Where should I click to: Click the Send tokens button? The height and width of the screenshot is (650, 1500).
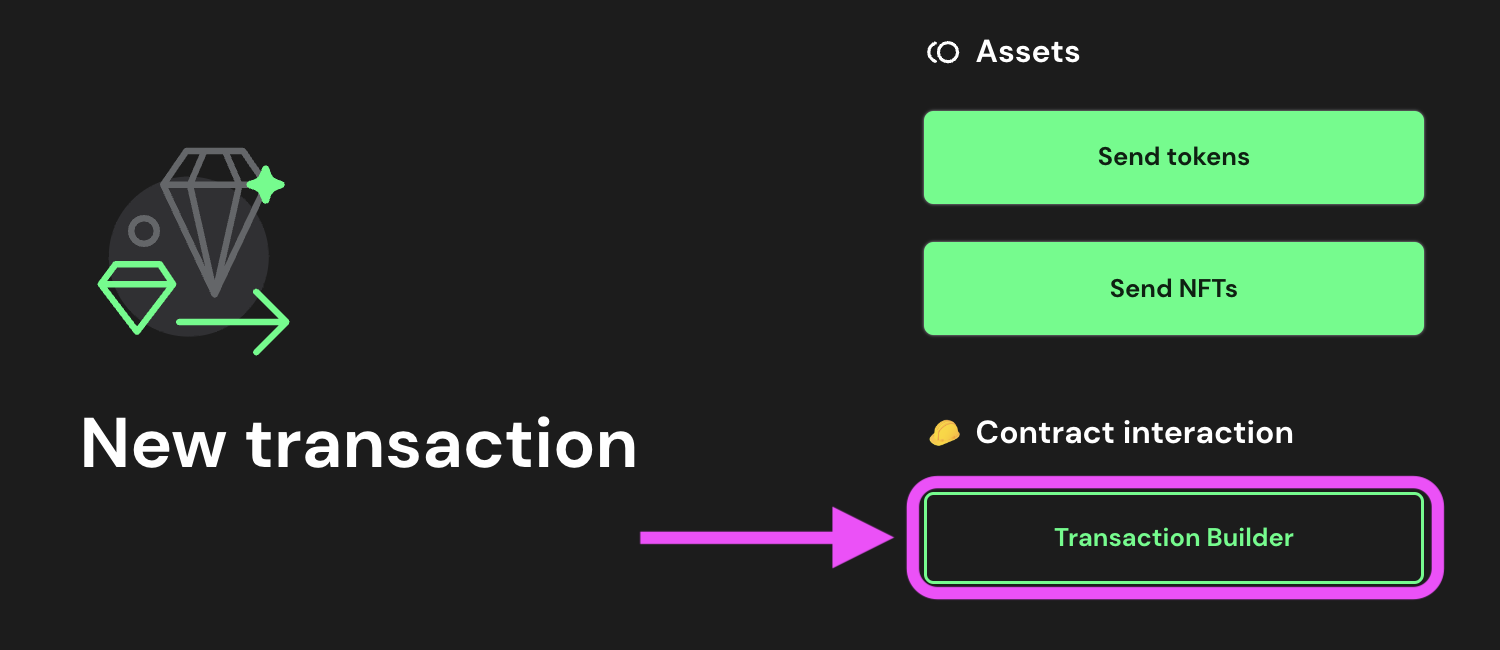click(1173, 157)
